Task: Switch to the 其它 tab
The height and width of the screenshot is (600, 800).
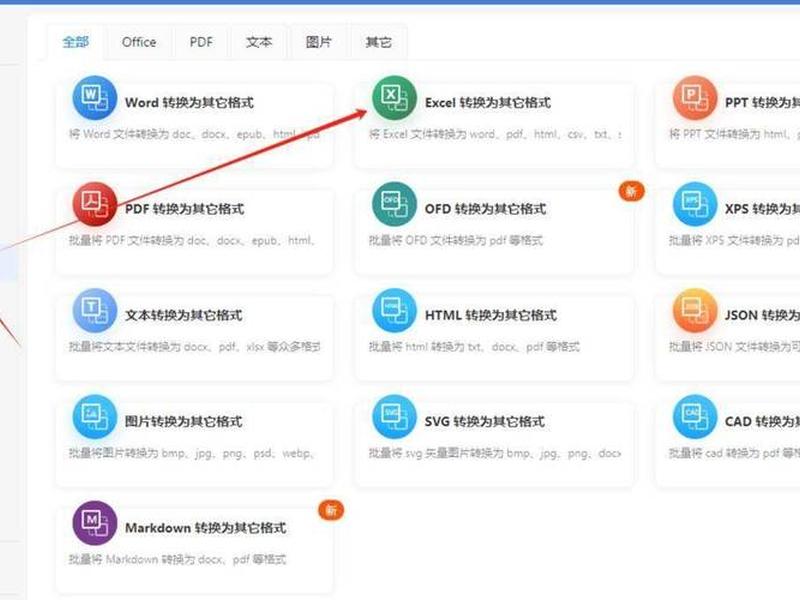Action: point(379,42)
